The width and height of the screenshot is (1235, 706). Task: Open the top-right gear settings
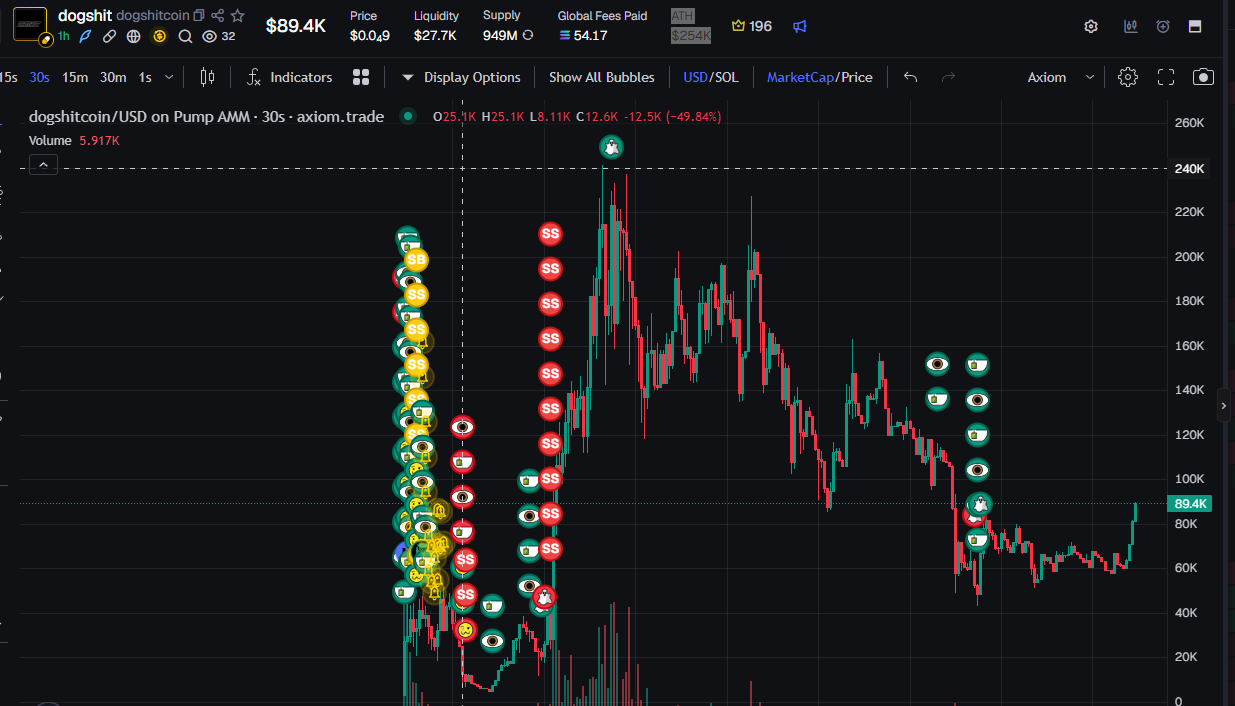(x=1091, y=26)
